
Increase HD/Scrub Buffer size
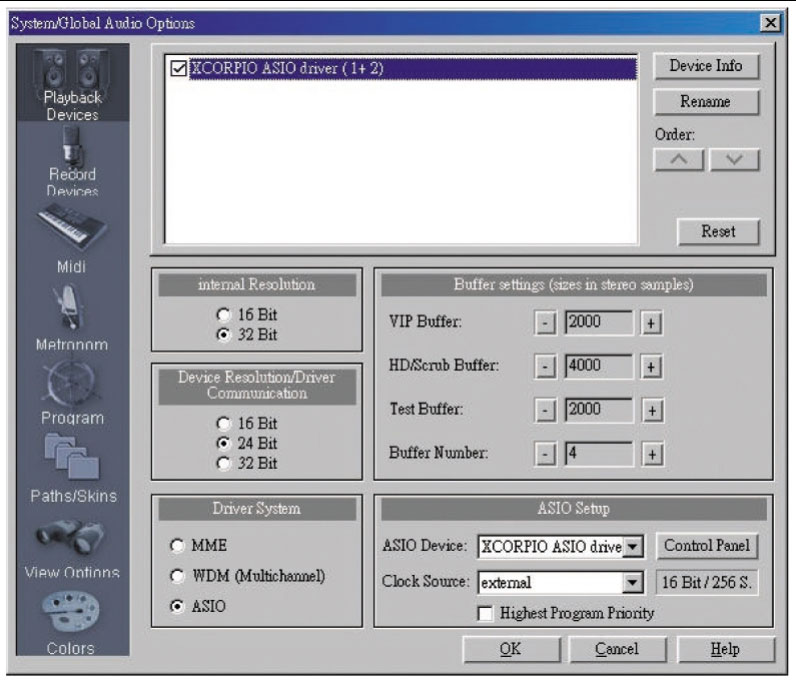(x=651, y=367)
